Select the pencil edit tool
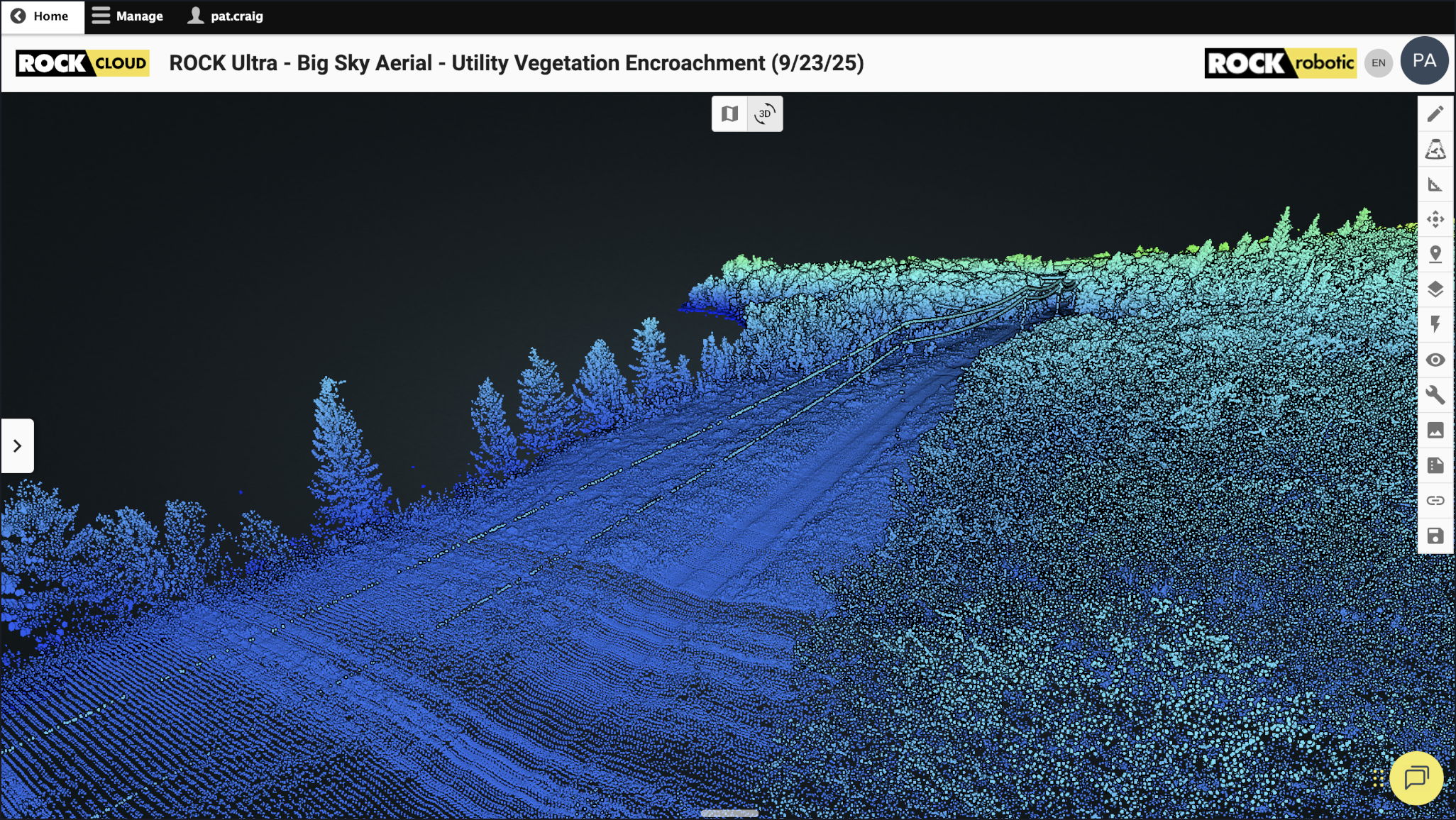Viewport: 1456px width, 820px height. (x=1435, y=114)
